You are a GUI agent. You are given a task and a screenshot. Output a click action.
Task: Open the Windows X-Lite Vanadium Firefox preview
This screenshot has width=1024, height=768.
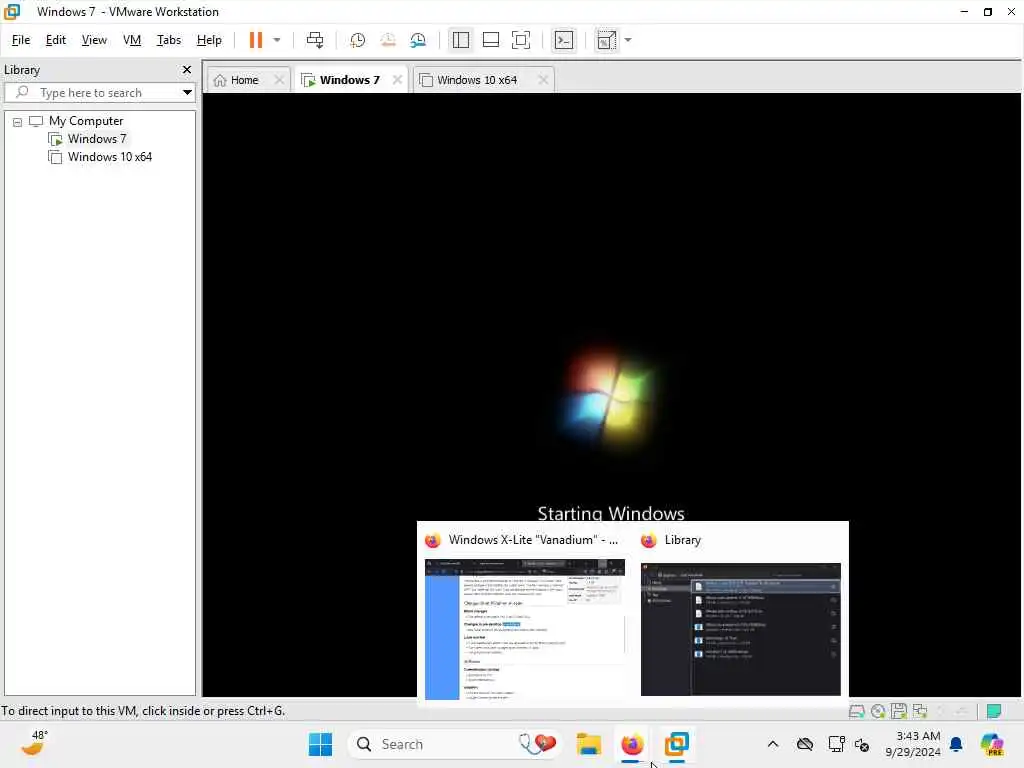[524, 617]
